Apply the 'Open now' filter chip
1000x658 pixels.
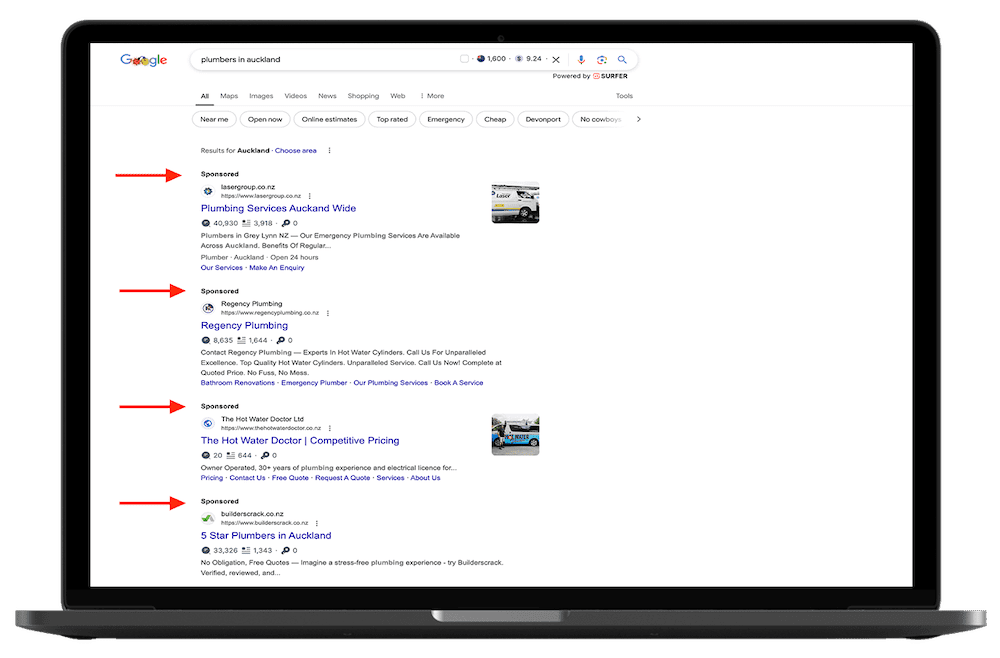(265, 119)
